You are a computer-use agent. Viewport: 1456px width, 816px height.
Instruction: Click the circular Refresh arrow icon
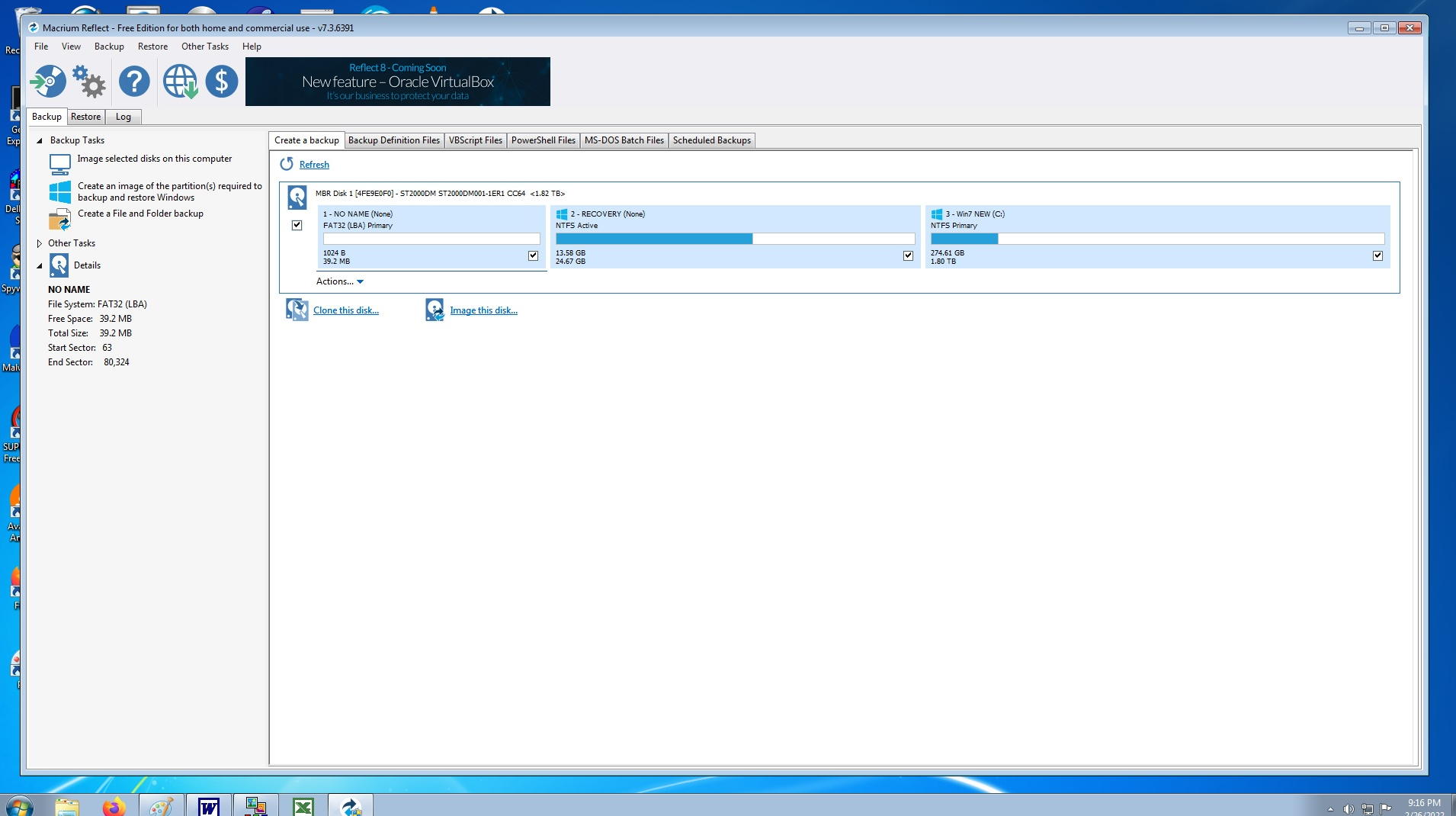(286, 164)
